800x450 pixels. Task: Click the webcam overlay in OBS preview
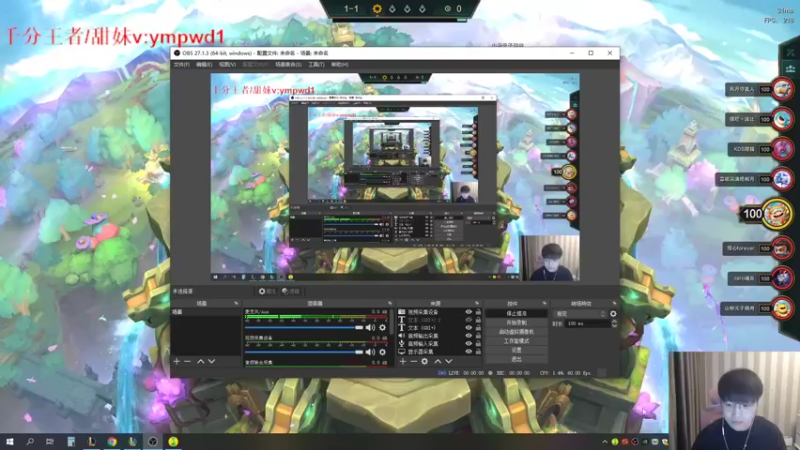click(x=550, y=258)
